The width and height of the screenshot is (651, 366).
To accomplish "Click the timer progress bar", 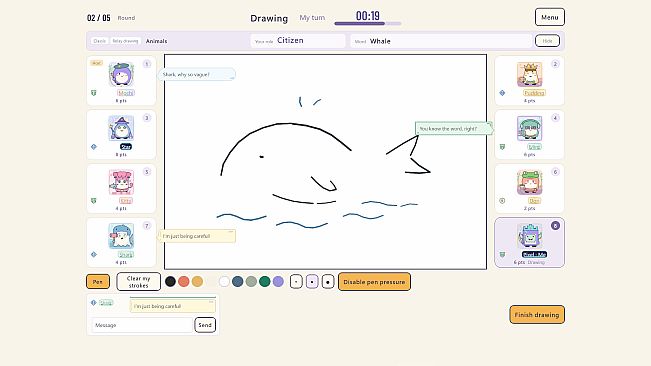I will tap(368, 24).
